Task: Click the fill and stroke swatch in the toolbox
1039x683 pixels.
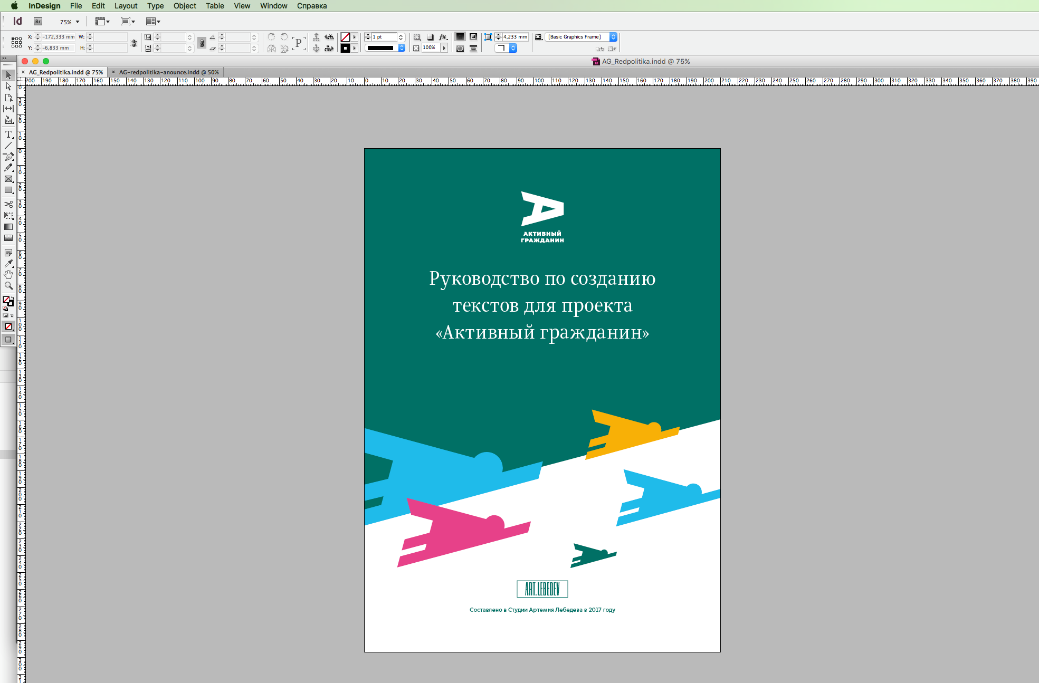Action: click(x=8, y=301)
